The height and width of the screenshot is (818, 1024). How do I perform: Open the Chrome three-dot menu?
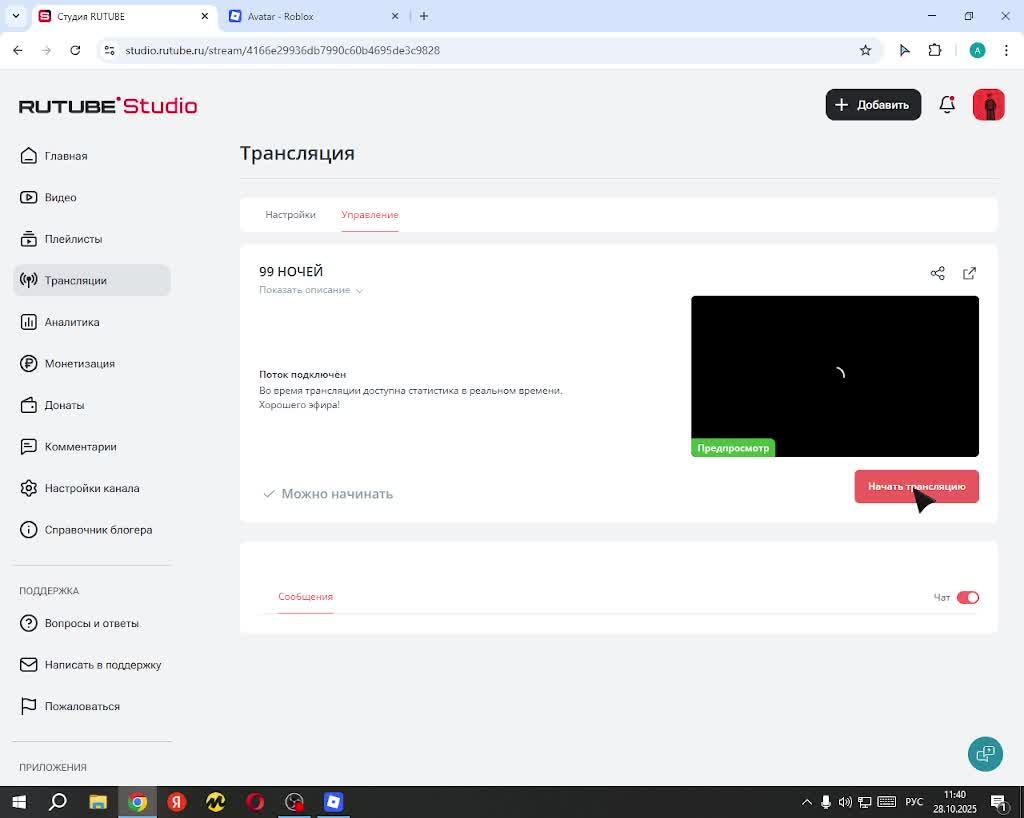coord(1006,50)
